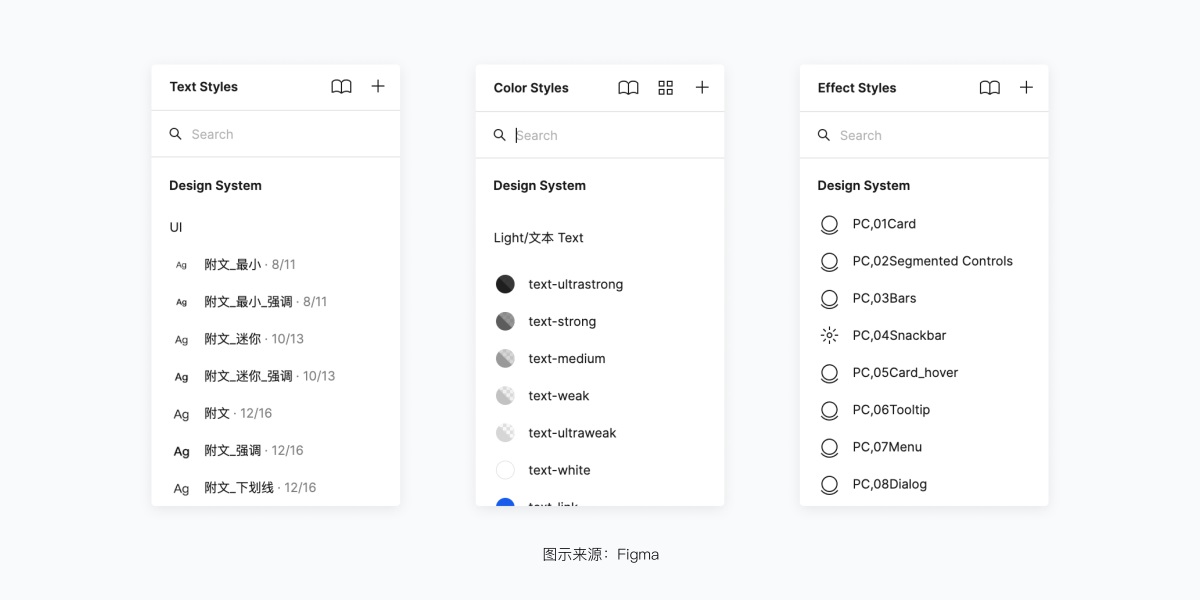This screenshot has height=600, width=1200.
Task: Click the Ag preview for 附文 · 12/16
Action: [x=181, y=414]
